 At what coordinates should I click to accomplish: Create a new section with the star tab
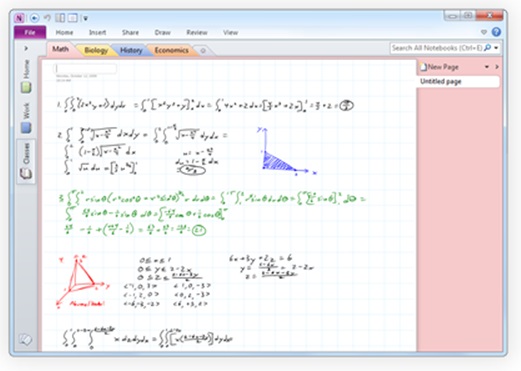point(203,51)
